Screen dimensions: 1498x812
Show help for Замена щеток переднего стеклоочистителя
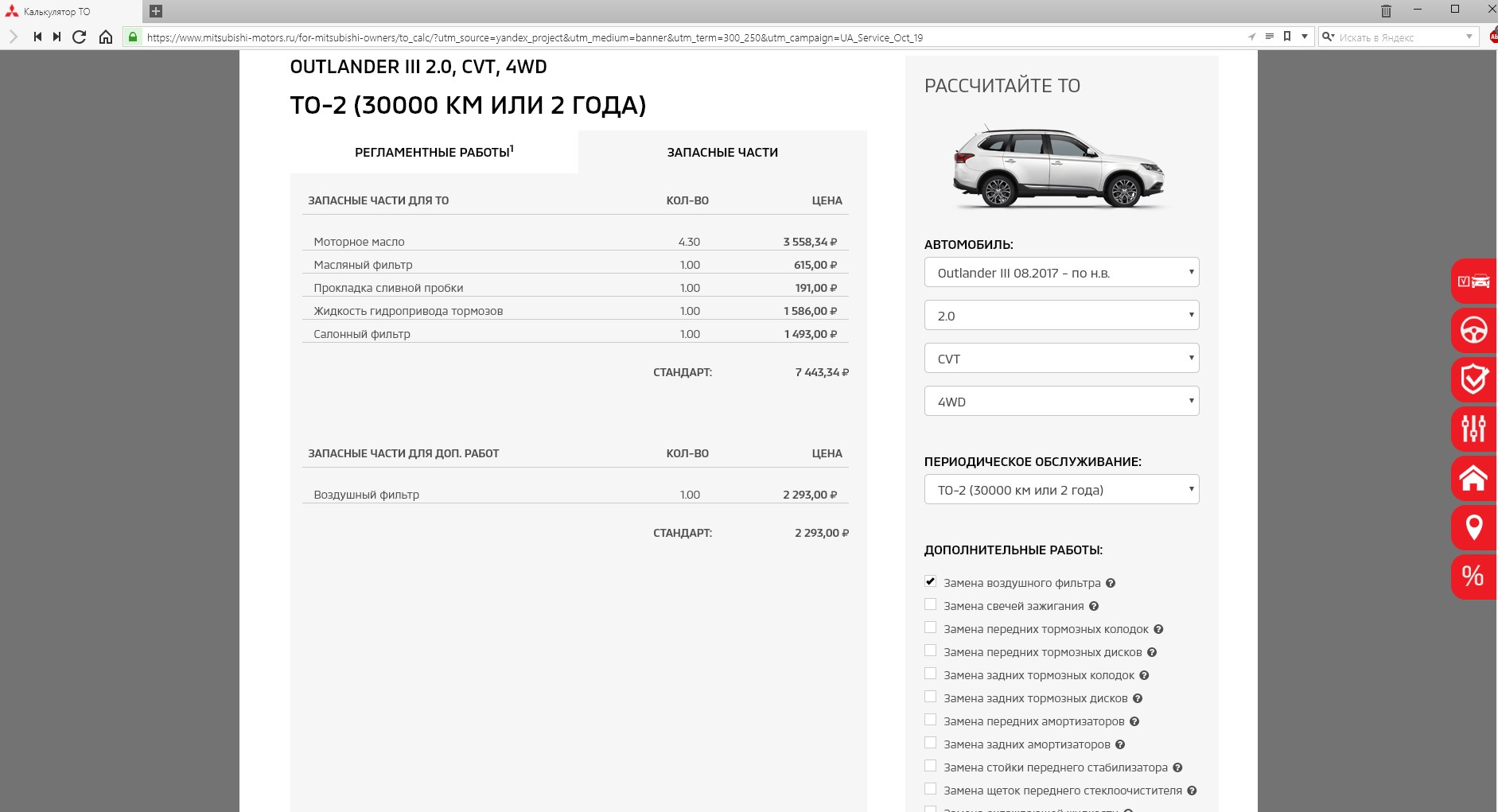click(x=1192, y=791)
